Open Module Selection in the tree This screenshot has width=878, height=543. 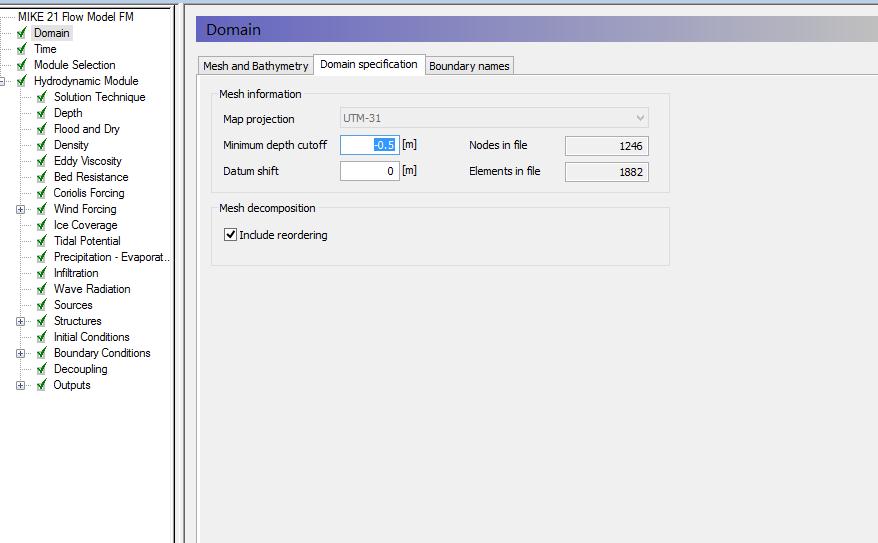point(74,65)
